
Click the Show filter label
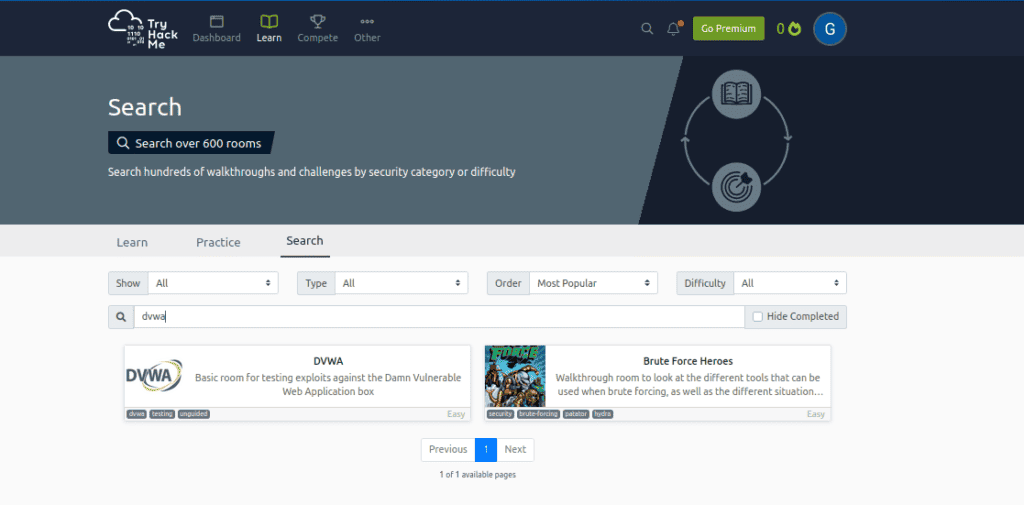(128, 284)
